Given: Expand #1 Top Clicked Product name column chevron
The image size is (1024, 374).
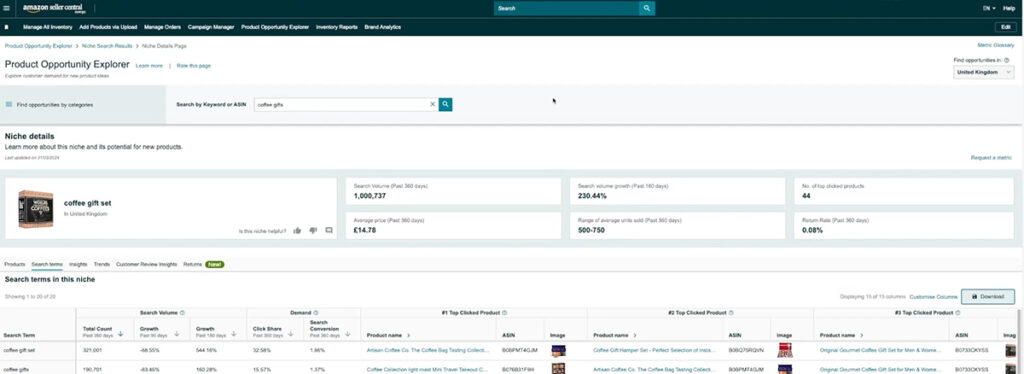Looking at the screenshot, I should pos(409,335).
